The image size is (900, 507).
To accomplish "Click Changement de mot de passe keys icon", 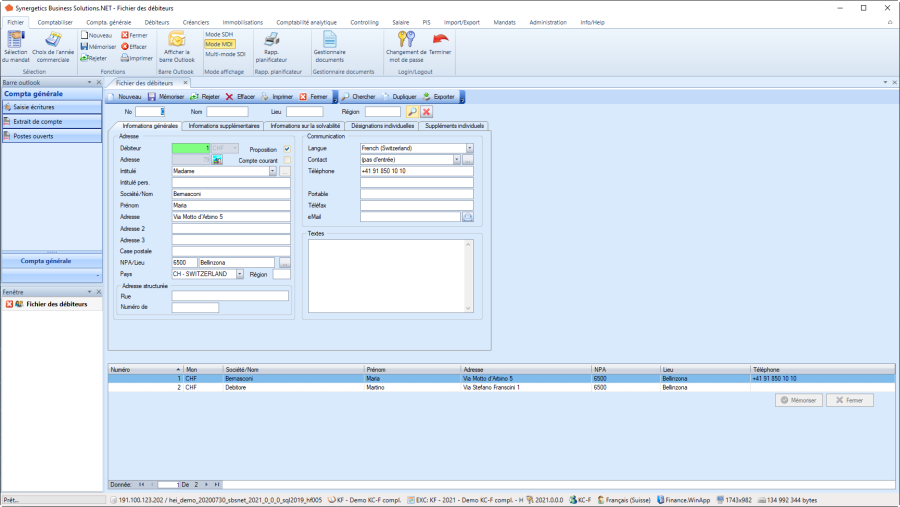I will coord(406,41).
